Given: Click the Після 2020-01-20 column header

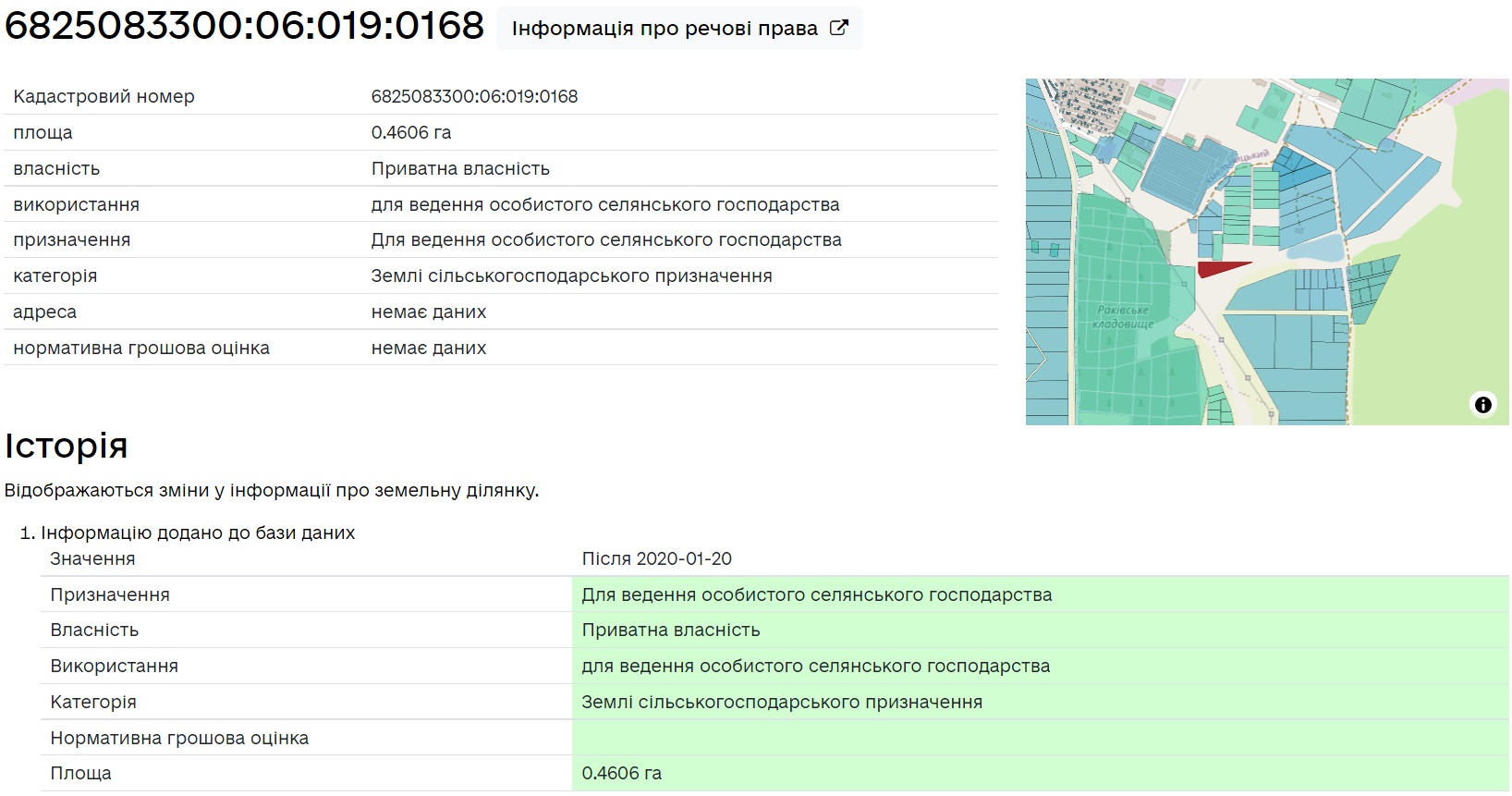Looking at the screenshot, I should (656, 558).
